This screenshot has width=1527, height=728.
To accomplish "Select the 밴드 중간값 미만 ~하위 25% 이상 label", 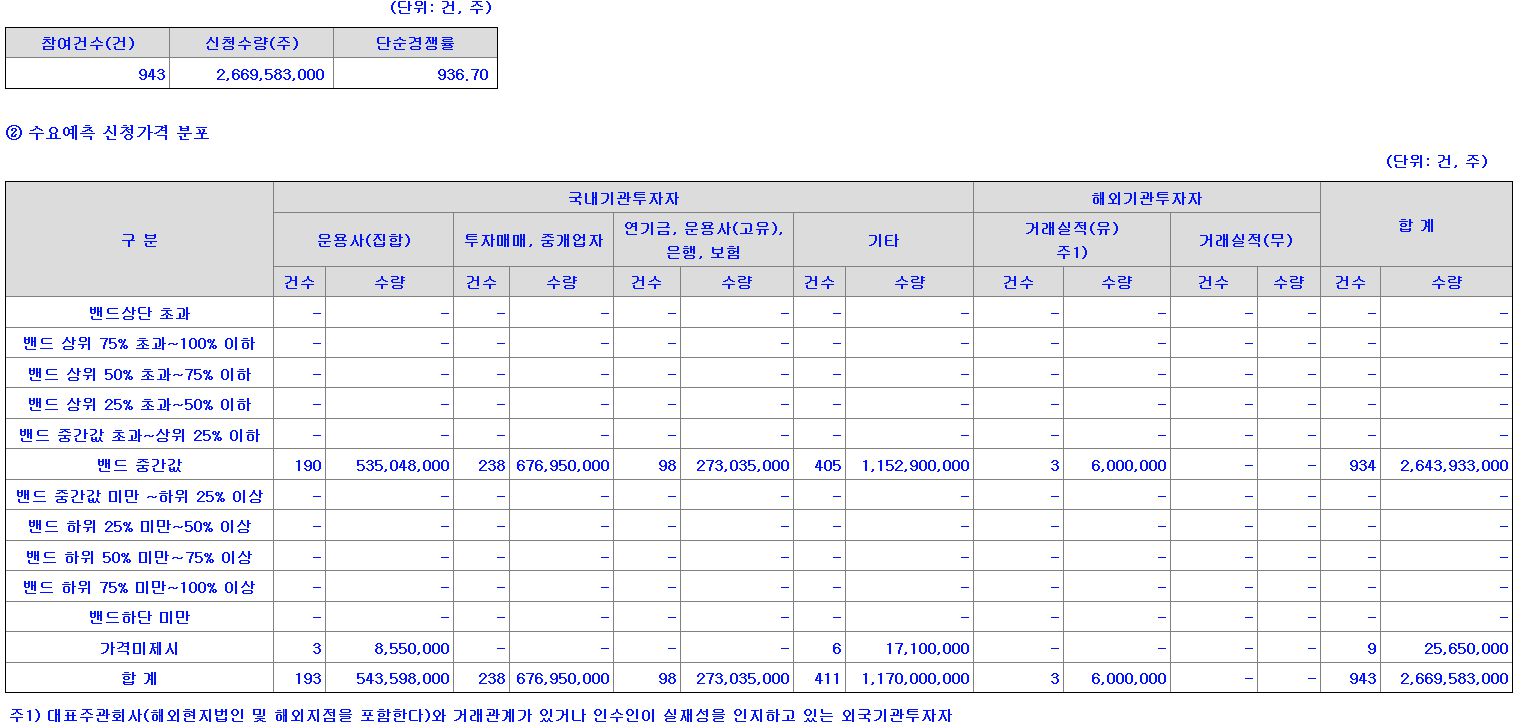I will pos(139,497).
